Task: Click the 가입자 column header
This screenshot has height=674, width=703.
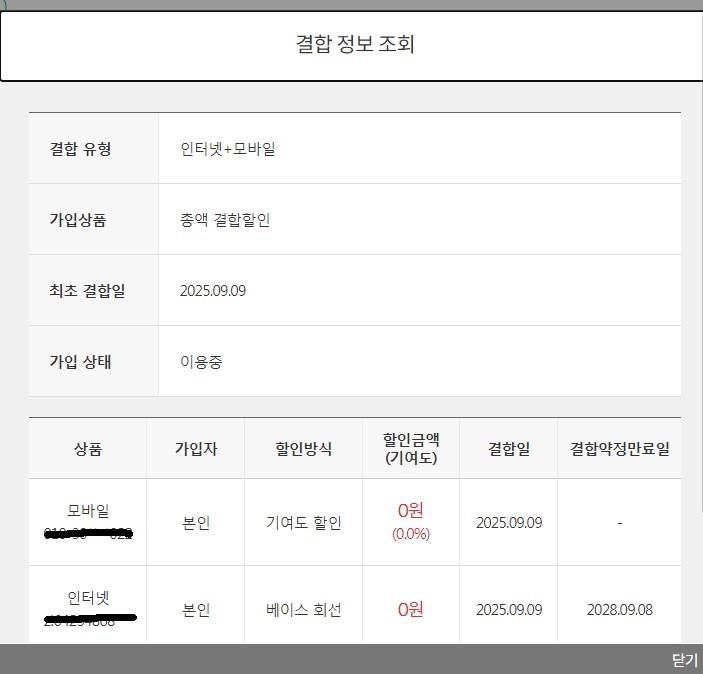Action: [196, 449]
